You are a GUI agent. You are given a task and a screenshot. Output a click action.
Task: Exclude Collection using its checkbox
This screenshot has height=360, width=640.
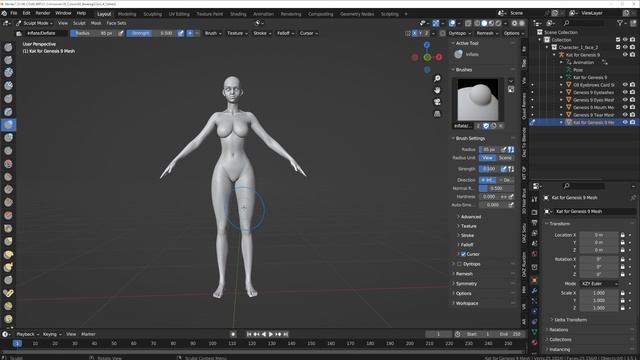pos(618,40)
